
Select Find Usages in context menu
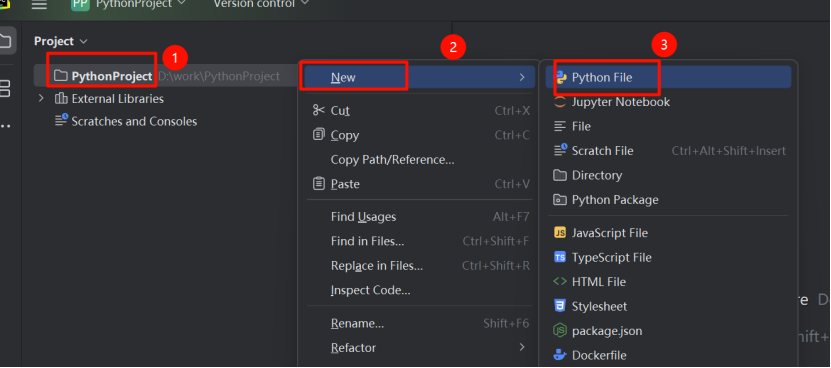(420, 217)
